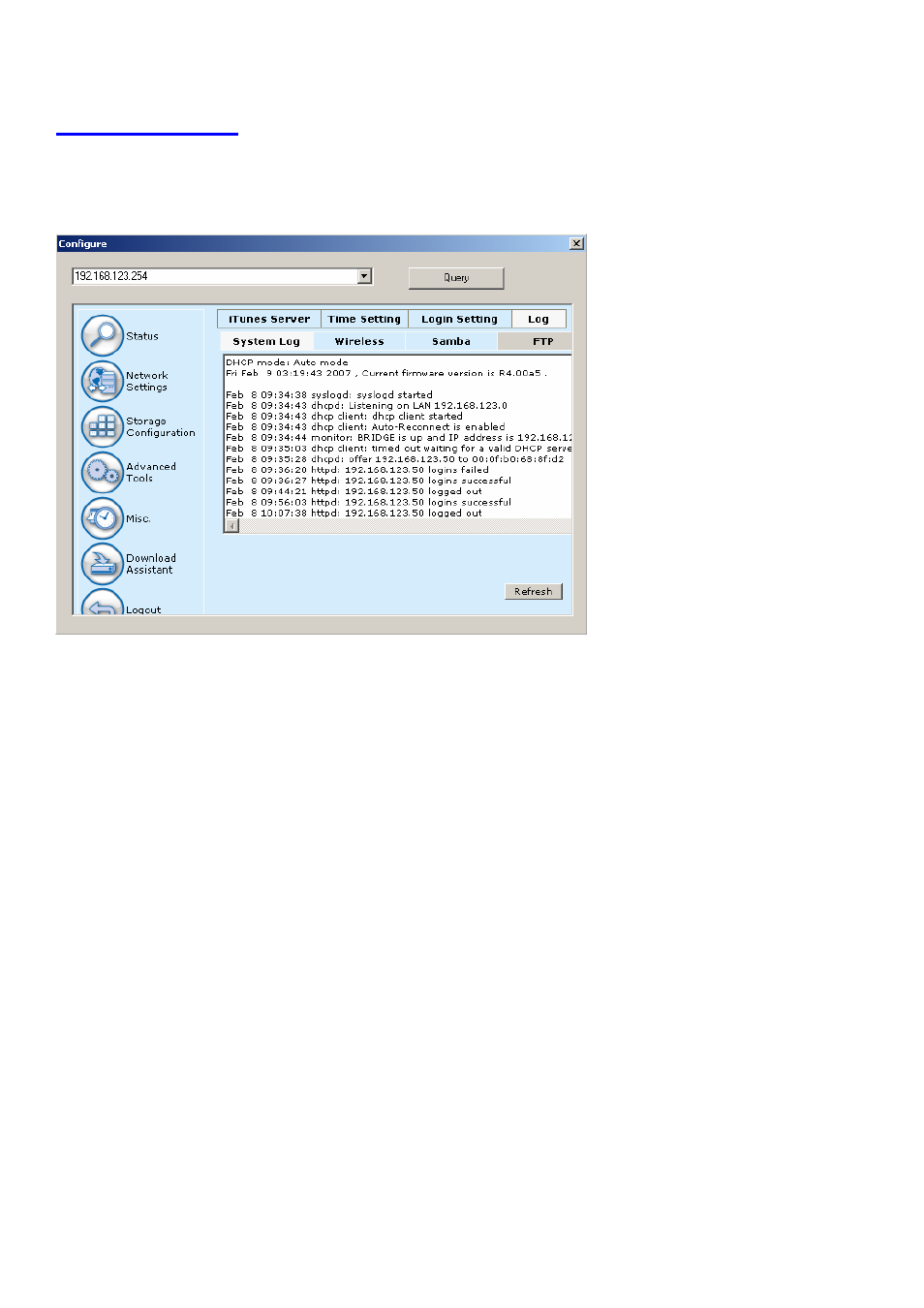Click the Misc. label
924x1308 pixels.
click(x=139, y=518)
